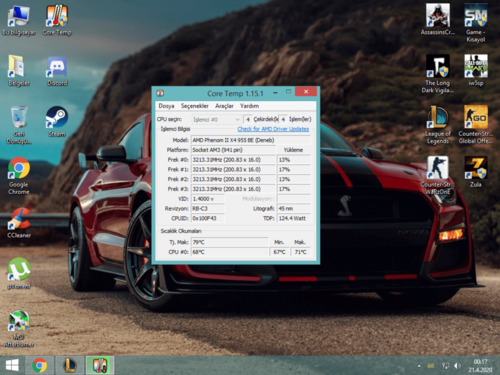
Task: Launch the CCleaner desktop shortcut
Action: [x=19, y=223]
